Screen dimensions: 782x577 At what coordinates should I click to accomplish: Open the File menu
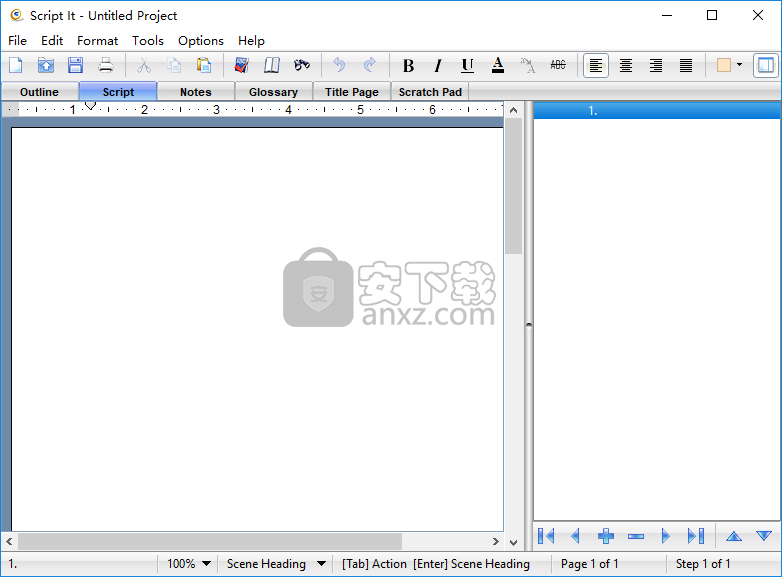pos(17,41)
